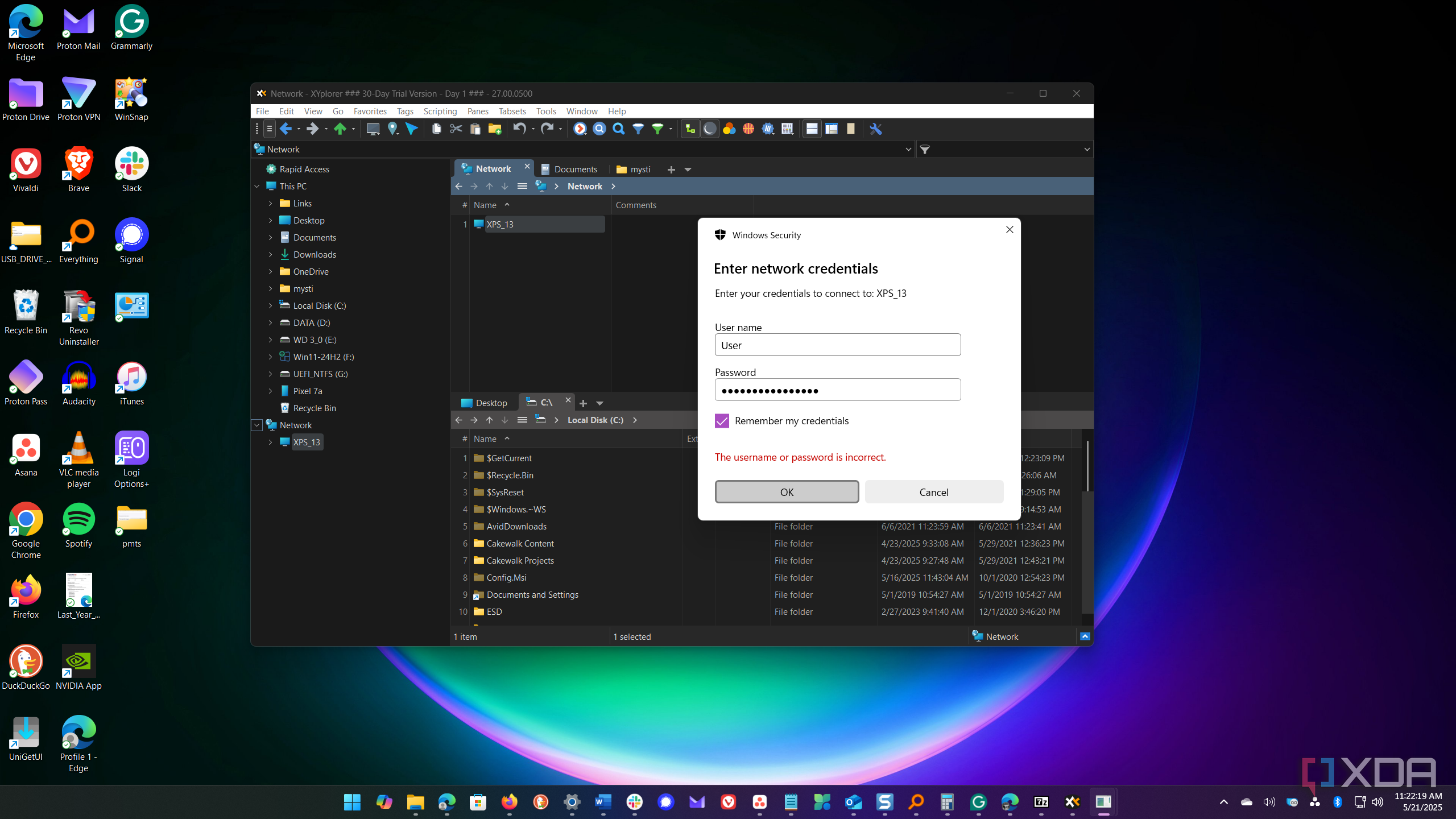Open the Back button history dropdown
The image size is (1456, 819).
pyautogui.click(x=299, y=129)
